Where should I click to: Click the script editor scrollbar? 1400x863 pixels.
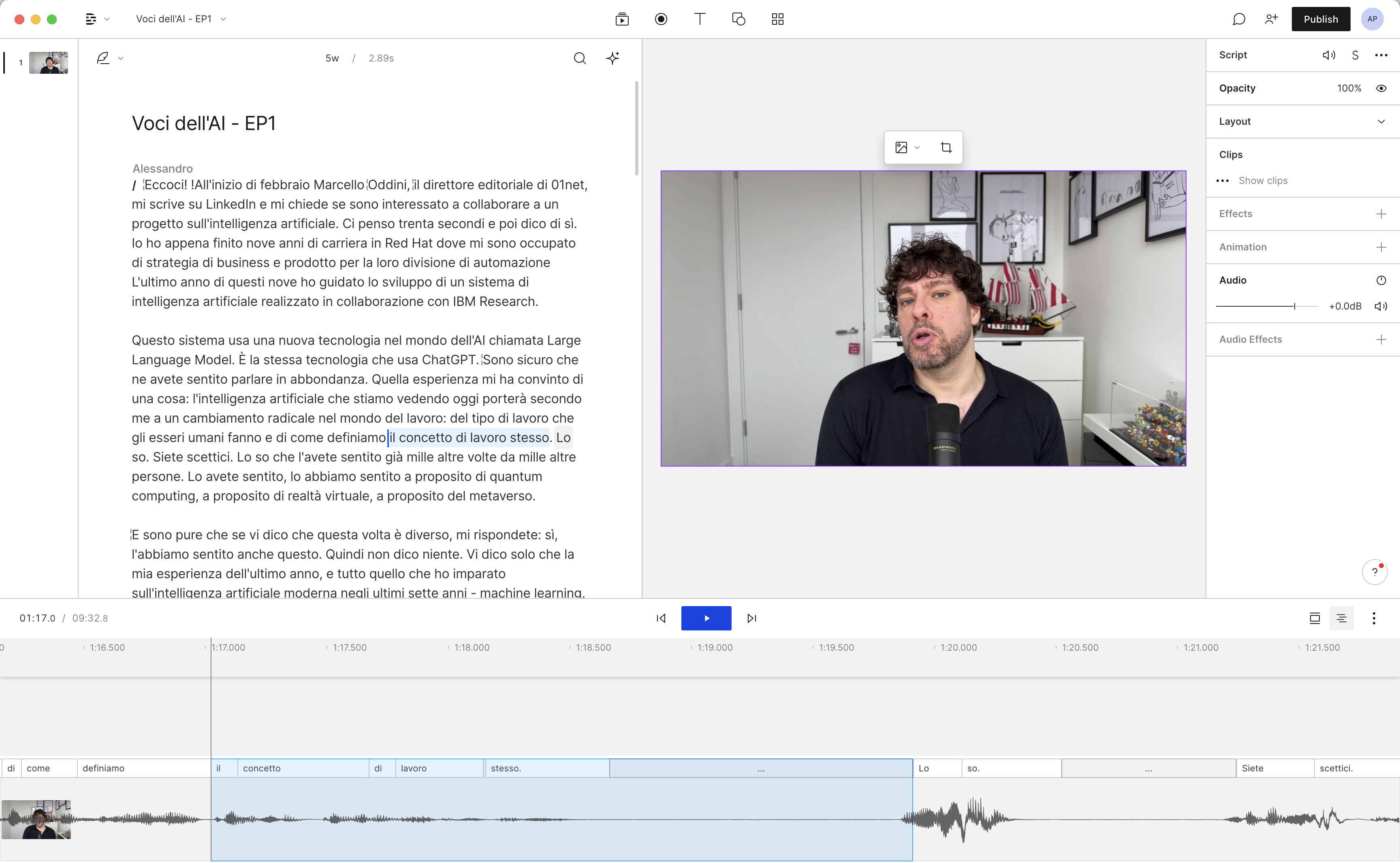click(x=636, y=128)
